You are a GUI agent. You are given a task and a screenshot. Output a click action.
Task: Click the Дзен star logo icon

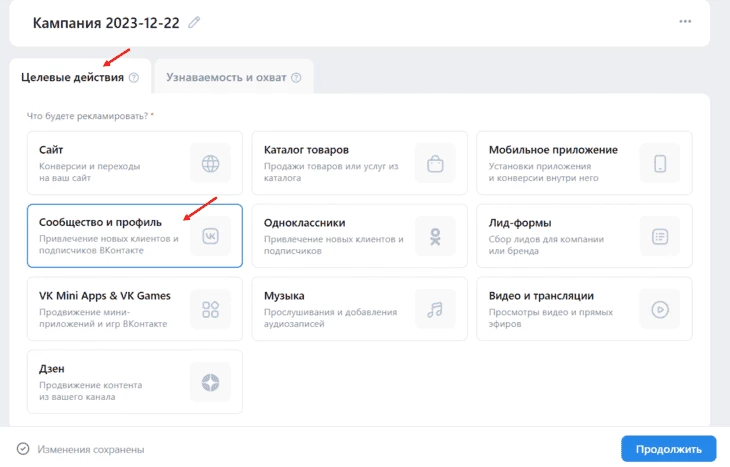210,382
